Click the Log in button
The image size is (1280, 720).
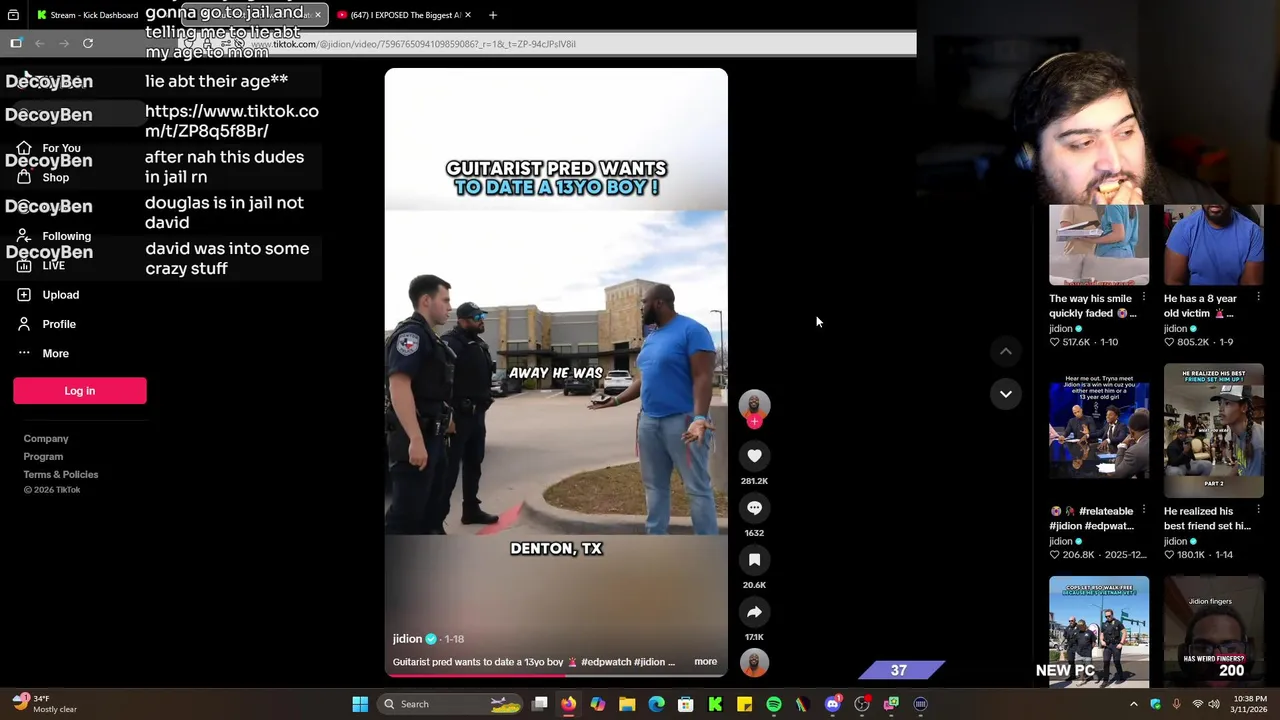click(x=80, y=391)
